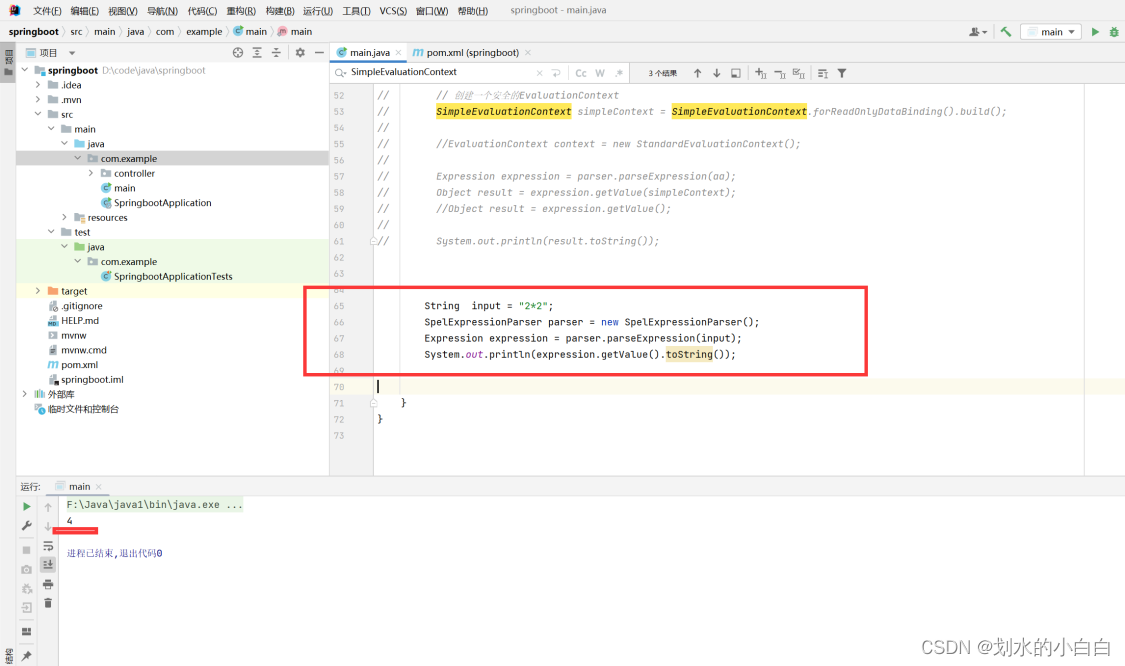1125x666 pixels.
Task: Expand the .mvn folder
Action: tap(38, 100)
